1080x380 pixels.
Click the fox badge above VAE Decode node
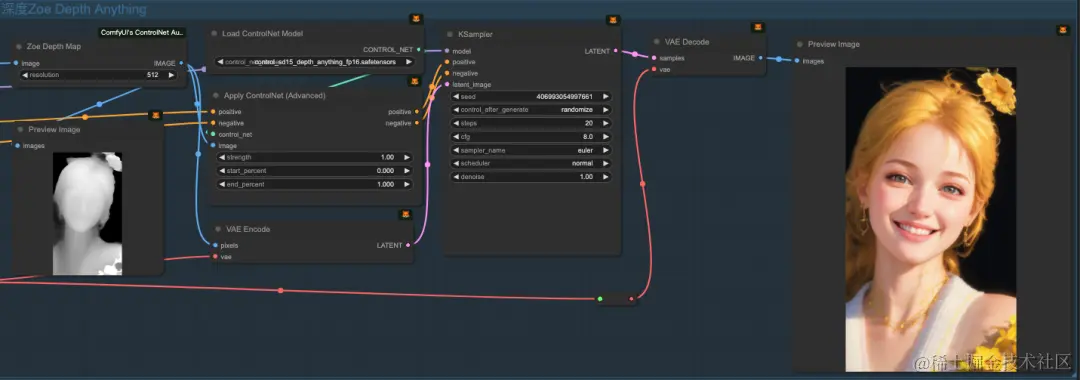pos(758,28)
